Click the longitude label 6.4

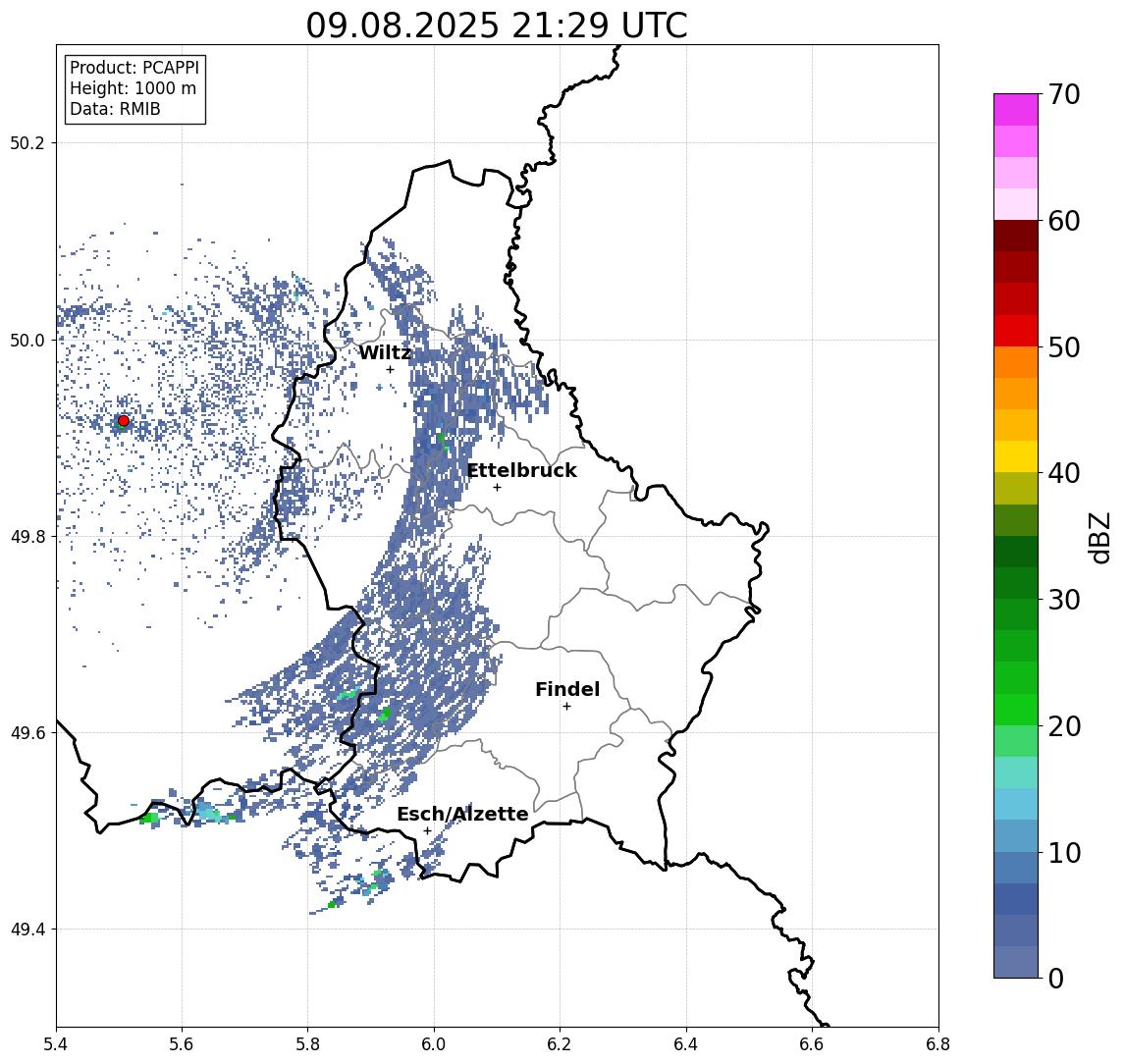click(686, 1044)
